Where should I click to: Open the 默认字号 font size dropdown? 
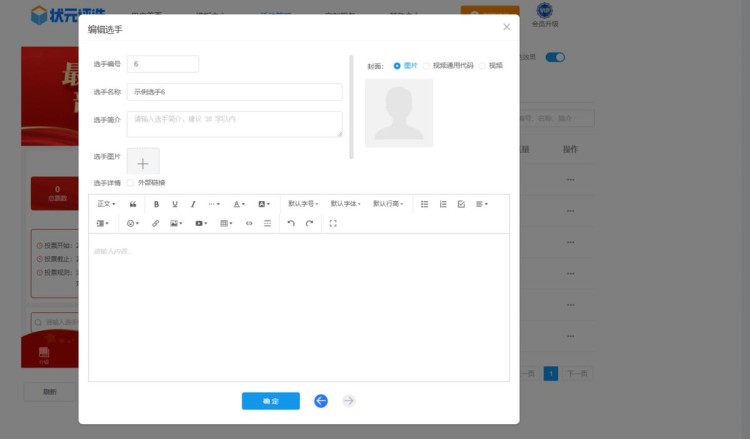(x=303, y=204)
